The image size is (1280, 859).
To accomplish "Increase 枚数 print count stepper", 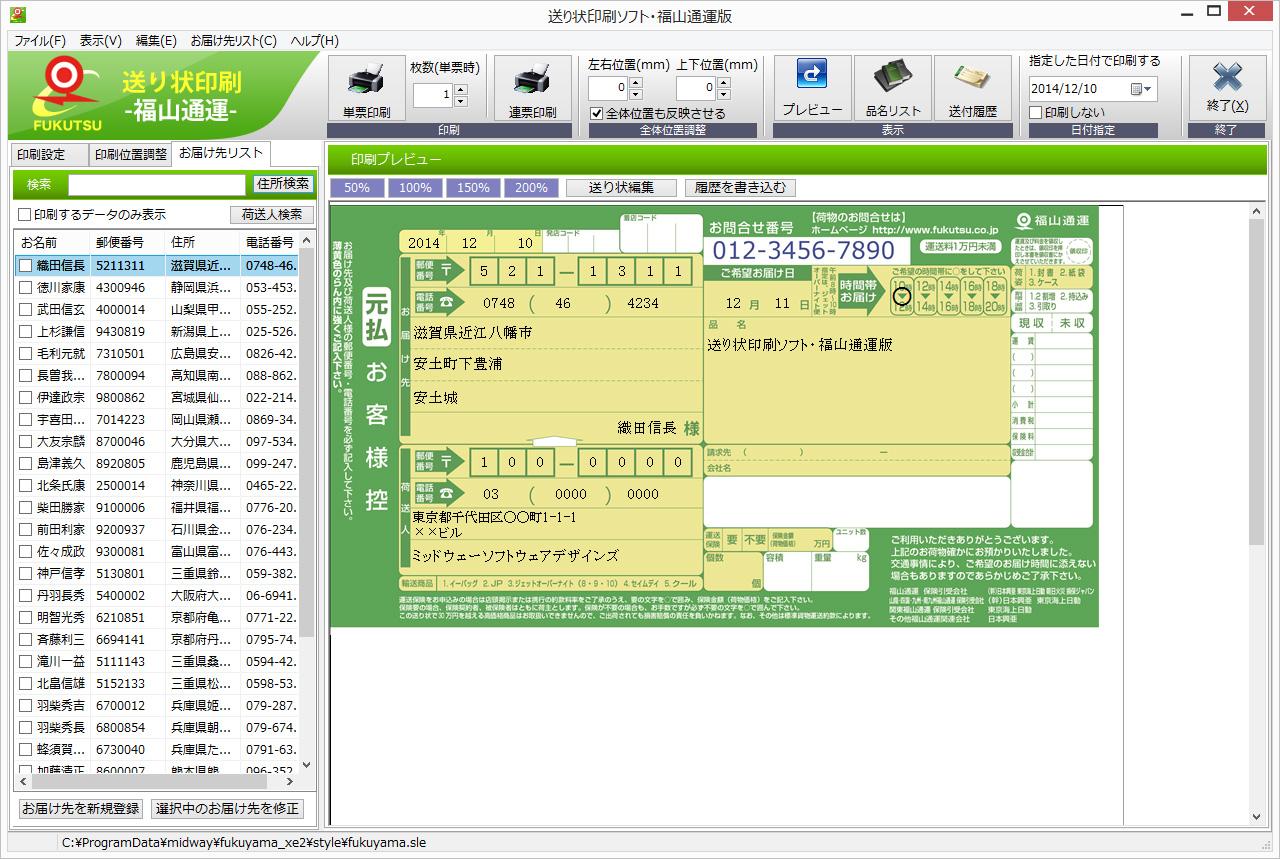I will [460, 89].
